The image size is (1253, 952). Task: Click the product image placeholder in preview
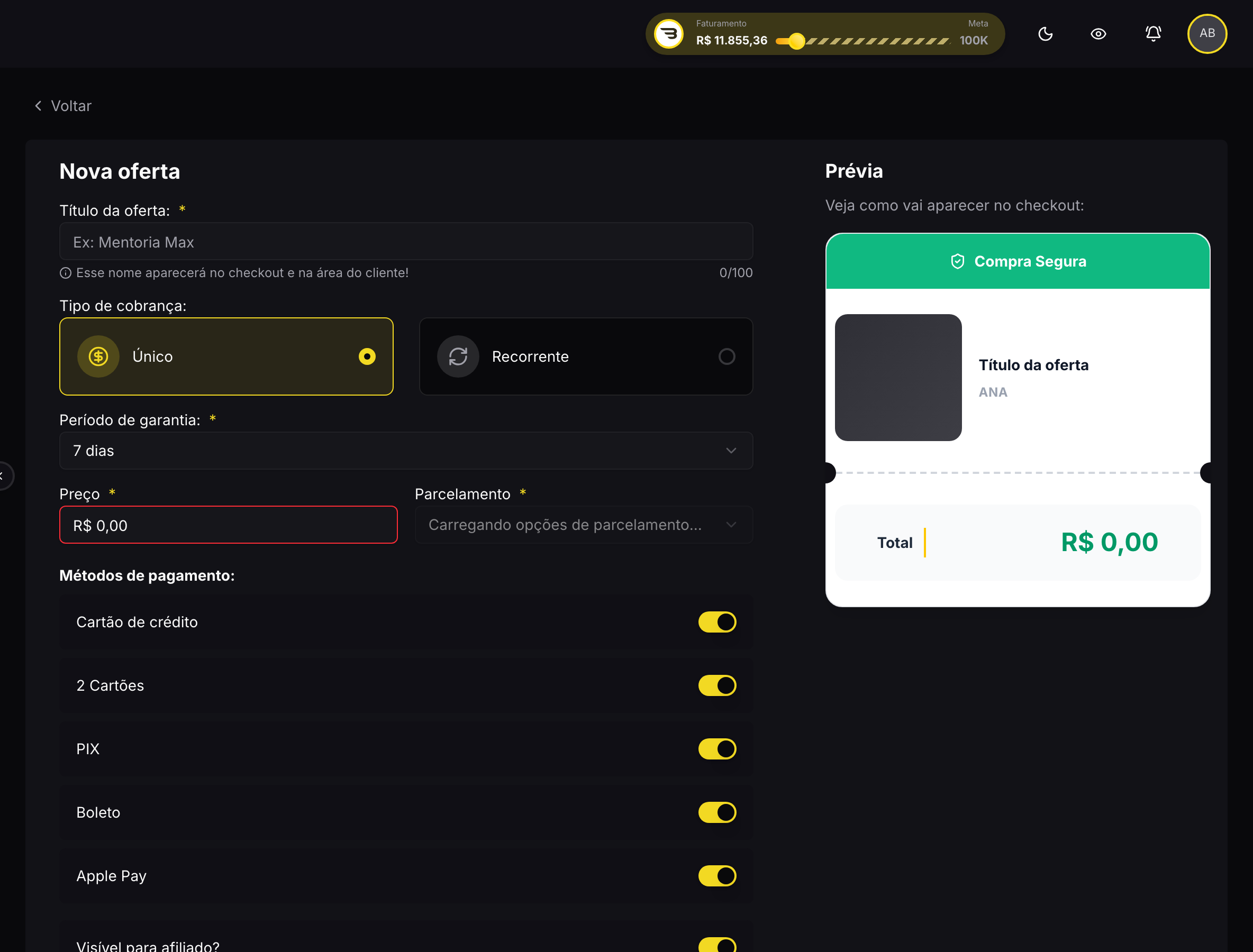(x=898, y=378)
